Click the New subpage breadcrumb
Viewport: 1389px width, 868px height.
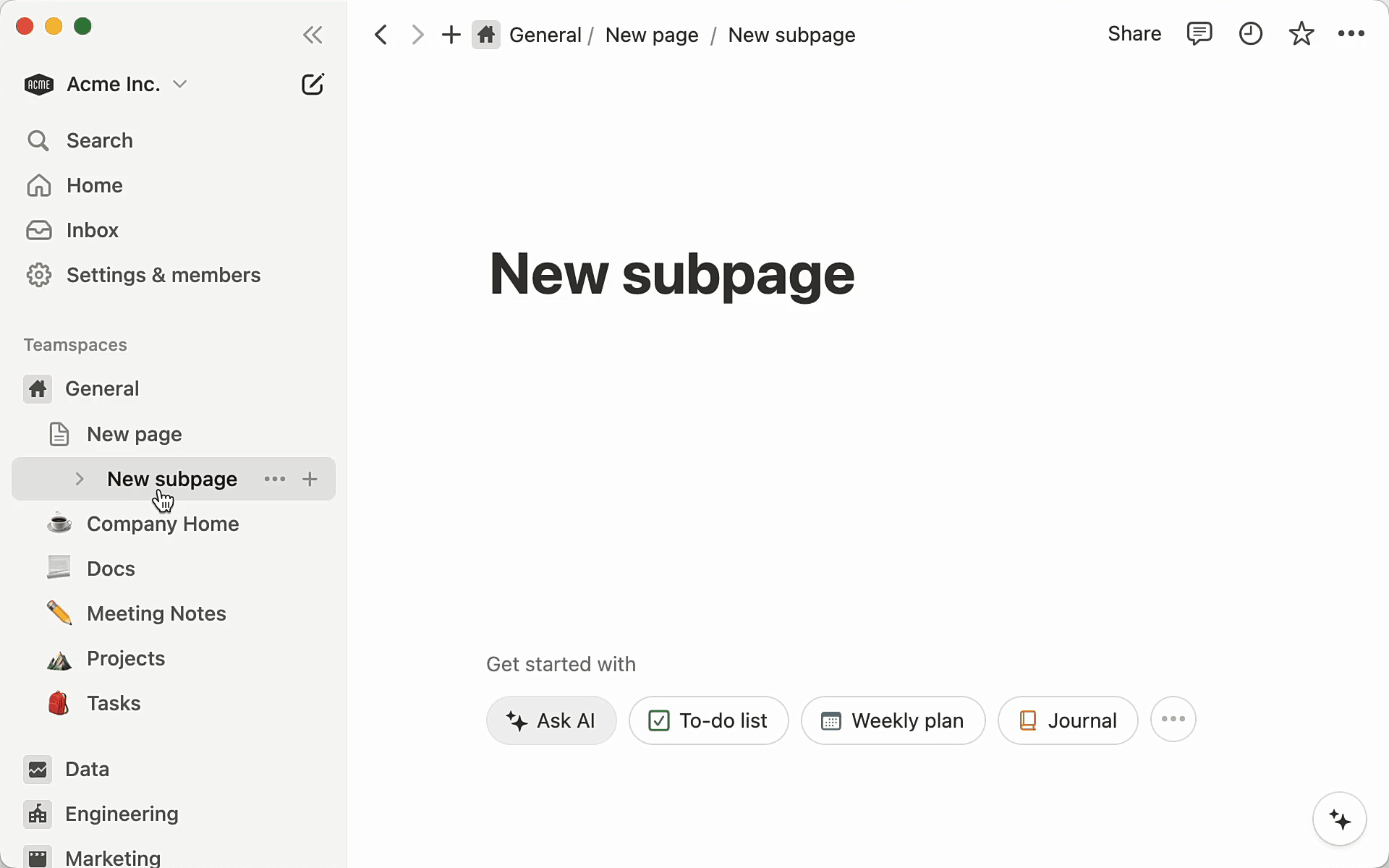tap(791, 35)
